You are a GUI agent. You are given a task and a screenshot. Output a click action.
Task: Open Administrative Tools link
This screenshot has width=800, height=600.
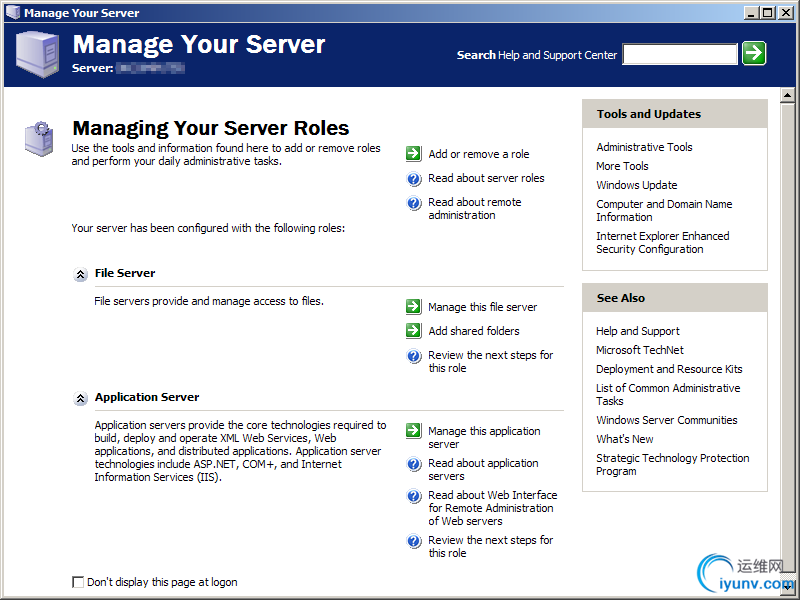coord(644,147)
